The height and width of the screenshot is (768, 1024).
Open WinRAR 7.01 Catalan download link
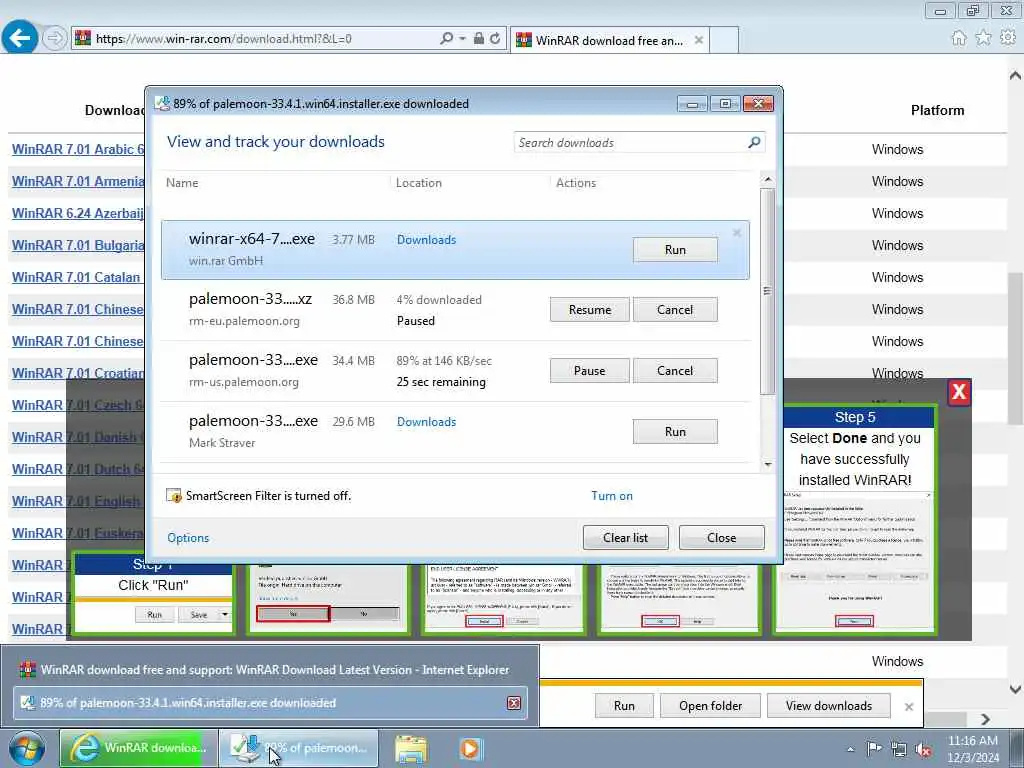(x=76, y=277)
